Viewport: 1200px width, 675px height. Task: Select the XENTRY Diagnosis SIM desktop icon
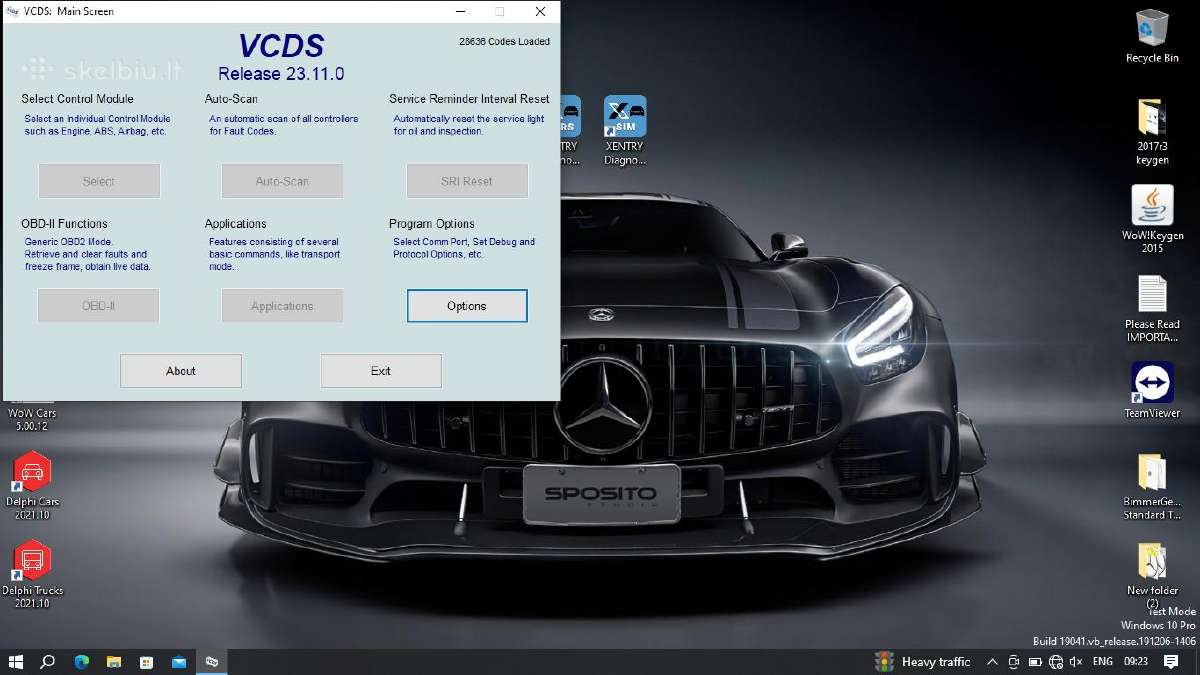(625, 131)
